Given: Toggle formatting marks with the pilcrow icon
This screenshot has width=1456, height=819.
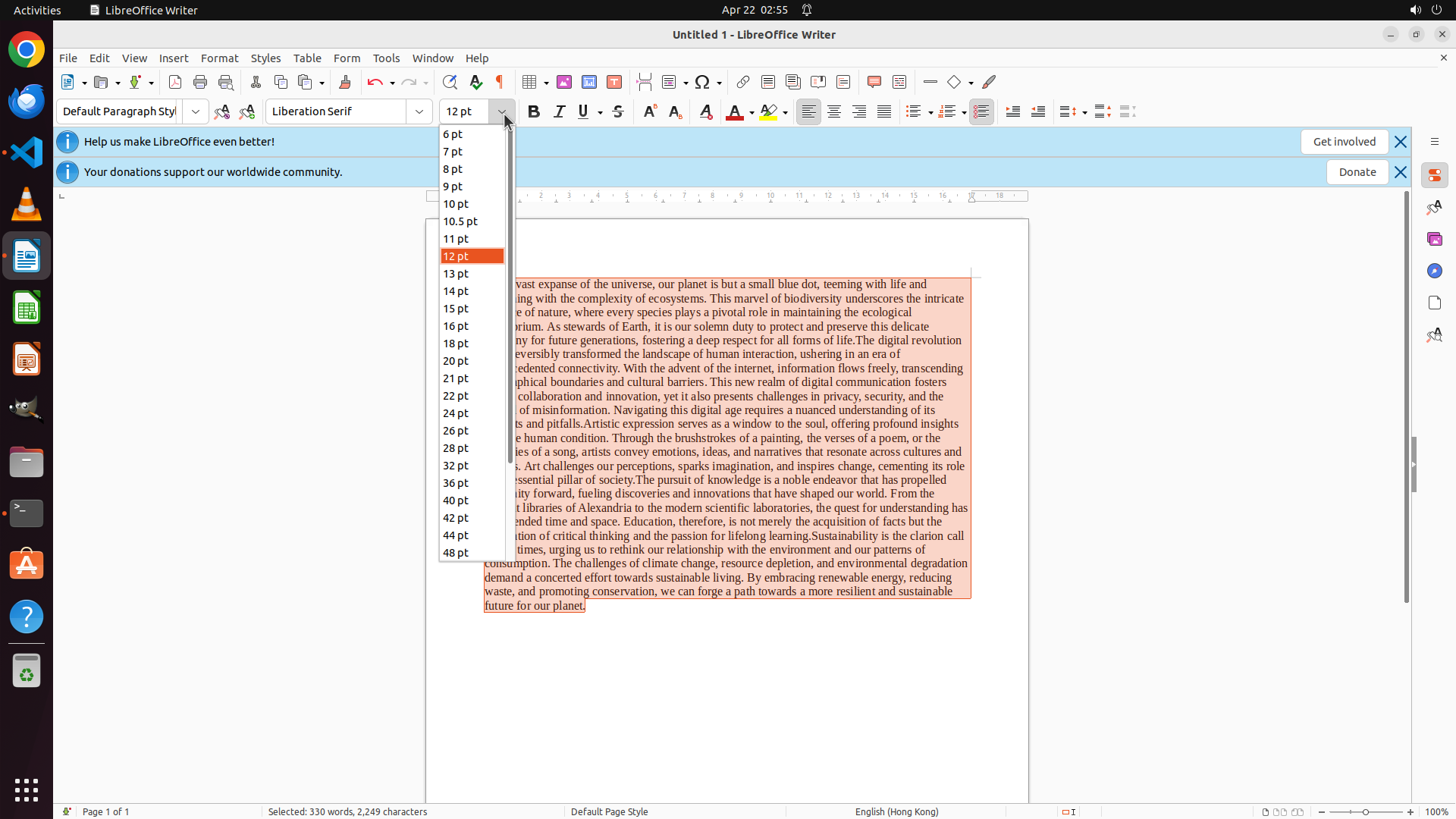Looking at the screenshot, I should point(500,82).
